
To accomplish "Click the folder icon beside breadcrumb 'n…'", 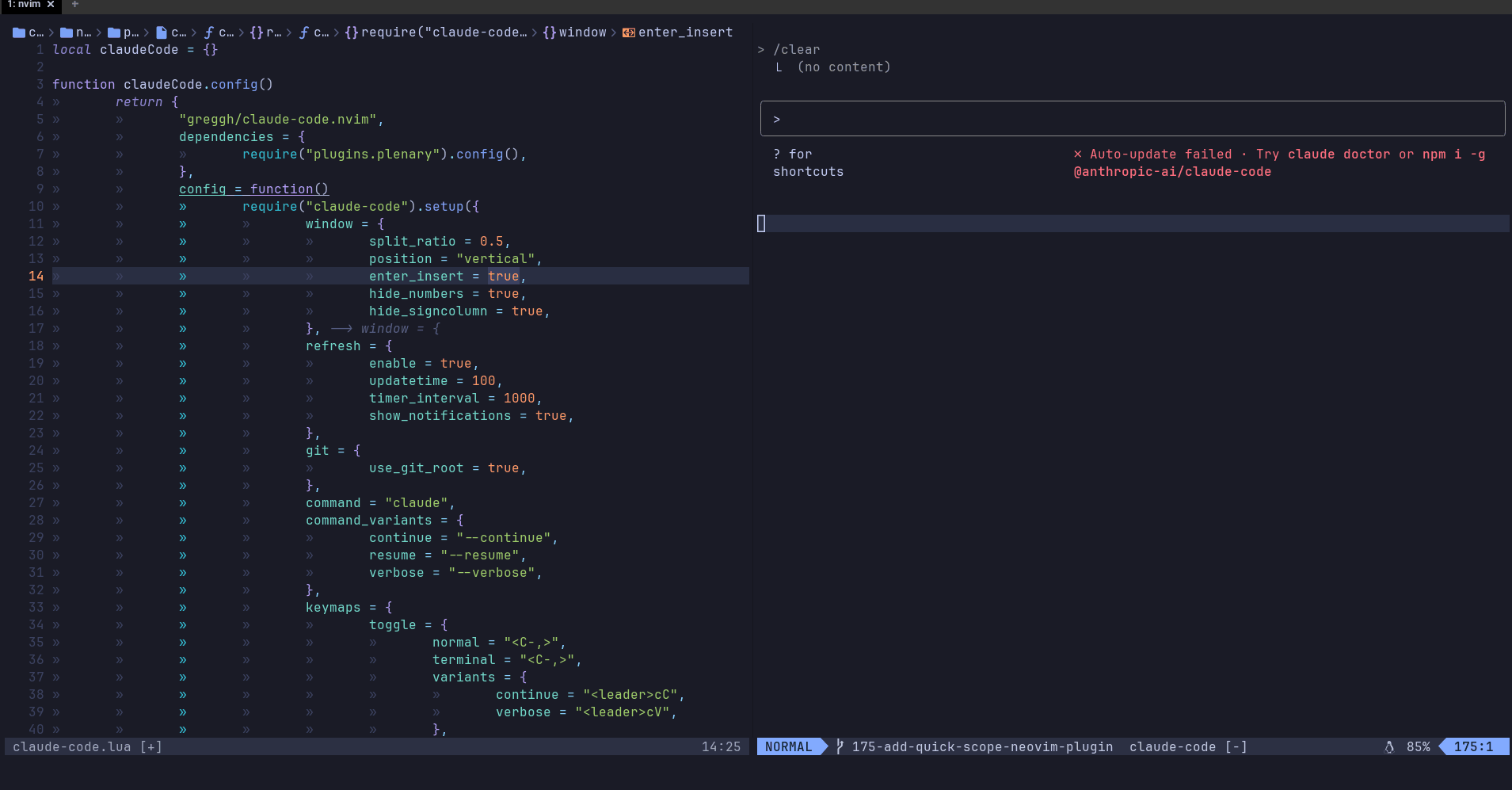I will (67, 32).
